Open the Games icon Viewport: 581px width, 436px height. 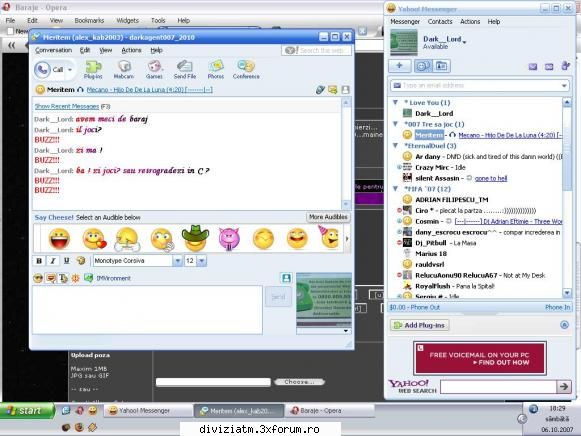coord(154,69)
